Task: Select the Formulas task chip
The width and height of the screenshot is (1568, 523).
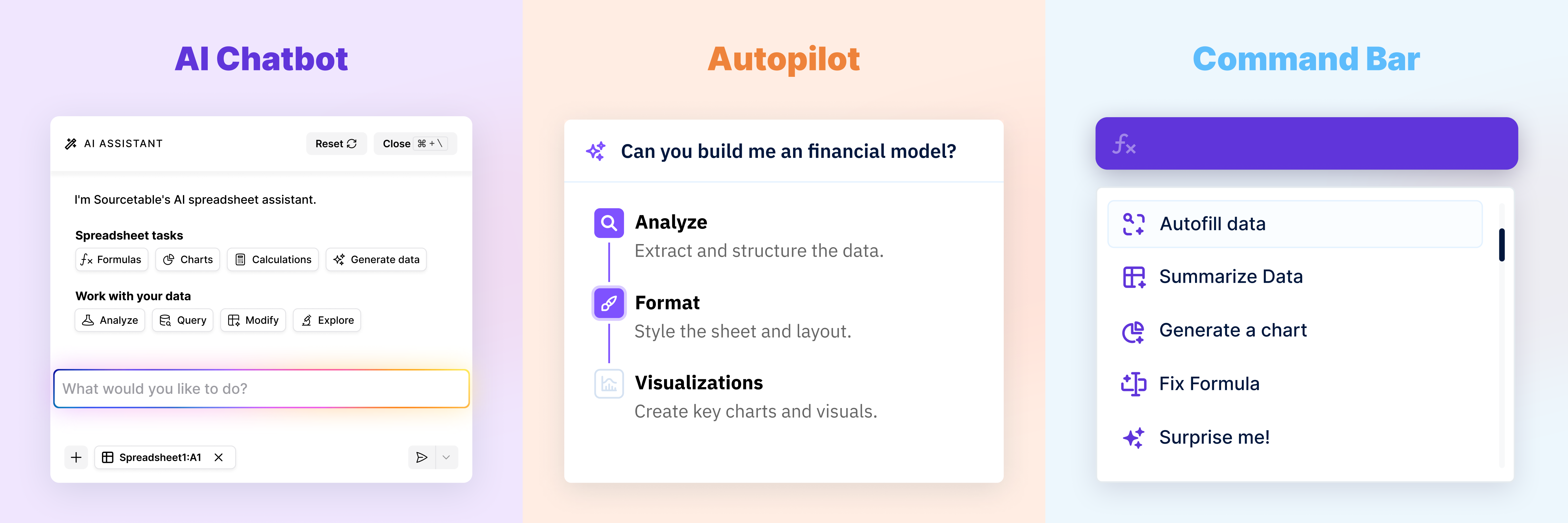Action: (x=111, y=259)
